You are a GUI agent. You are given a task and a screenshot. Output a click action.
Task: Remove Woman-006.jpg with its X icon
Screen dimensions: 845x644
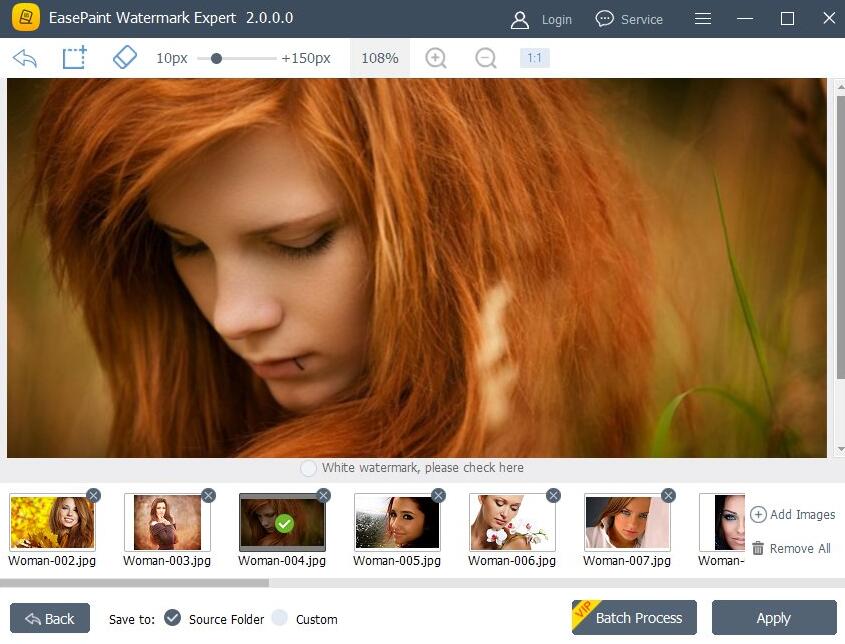[x=553, y=495]
